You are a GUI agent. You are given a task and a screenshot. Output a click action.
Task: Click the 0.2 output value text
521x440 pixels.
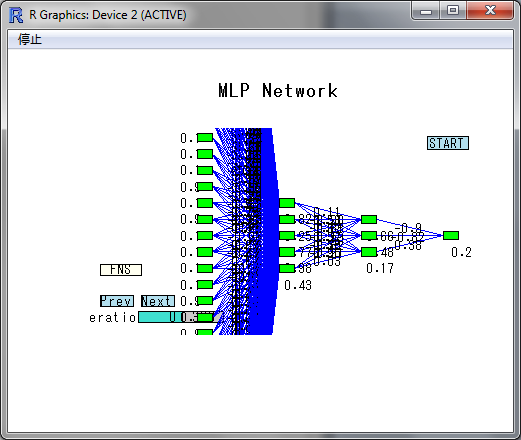[x=461, y=252]
